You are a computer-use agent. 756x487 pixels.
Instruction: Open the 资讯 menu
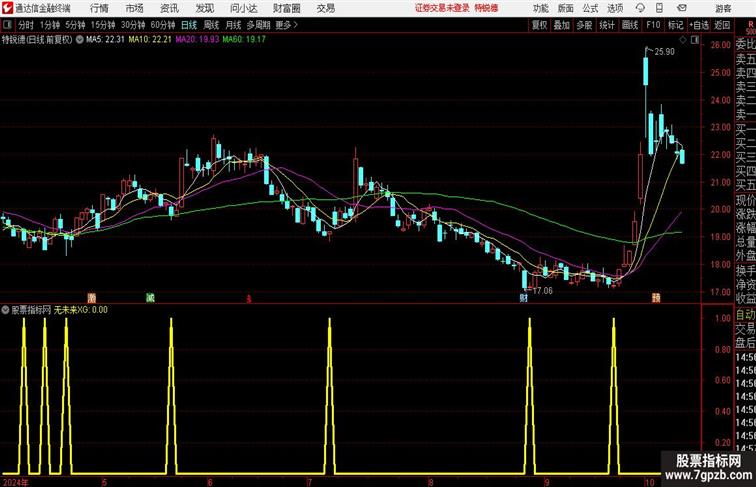click(169, 8)
